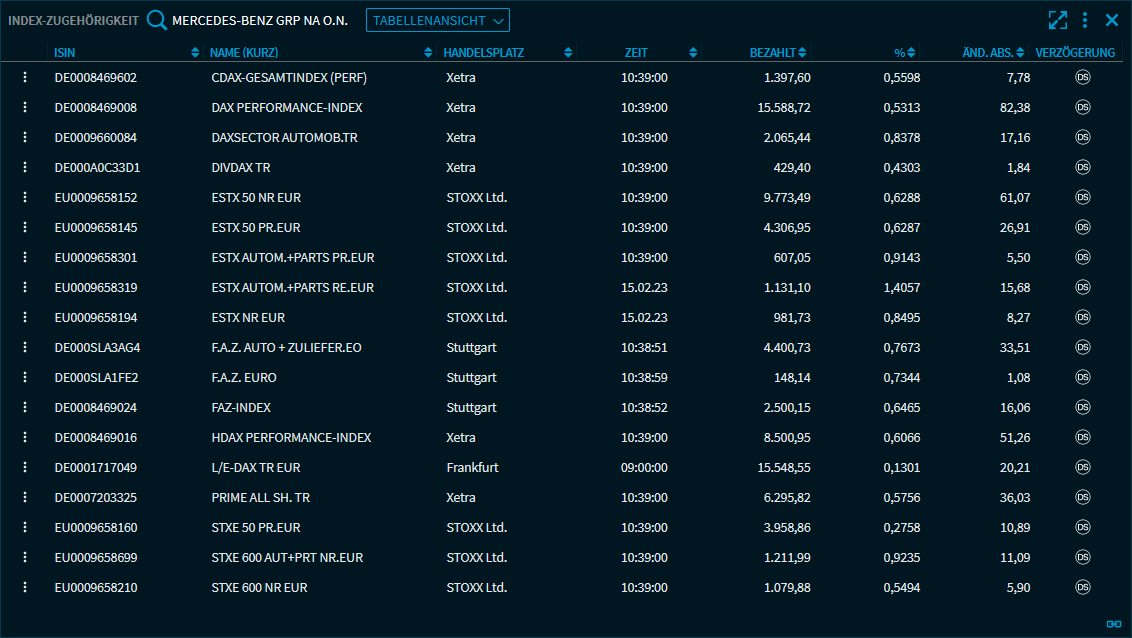Click delay icon for L/E-DAX TR EUR row
This screenshot has width=1132, height=638.
pos(1082,467)
